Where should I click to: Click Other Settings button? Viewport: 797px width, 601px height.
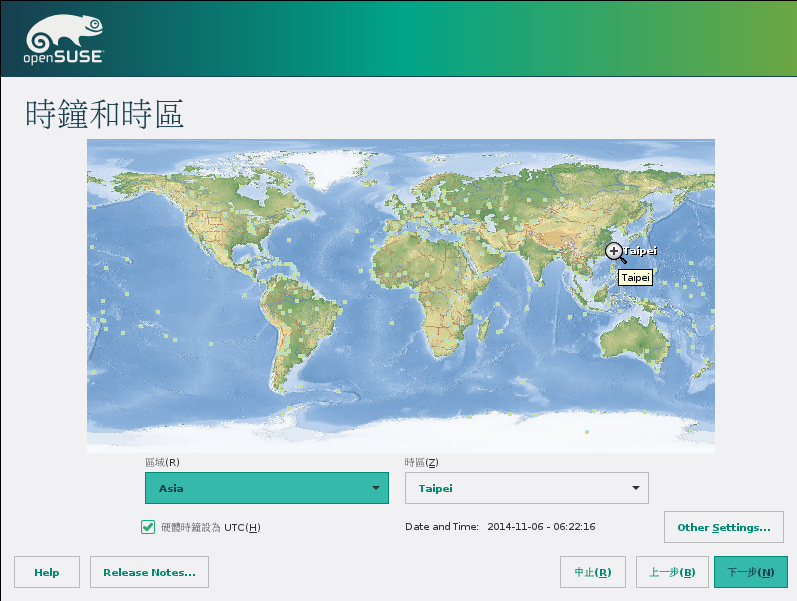tap(724, 527)
